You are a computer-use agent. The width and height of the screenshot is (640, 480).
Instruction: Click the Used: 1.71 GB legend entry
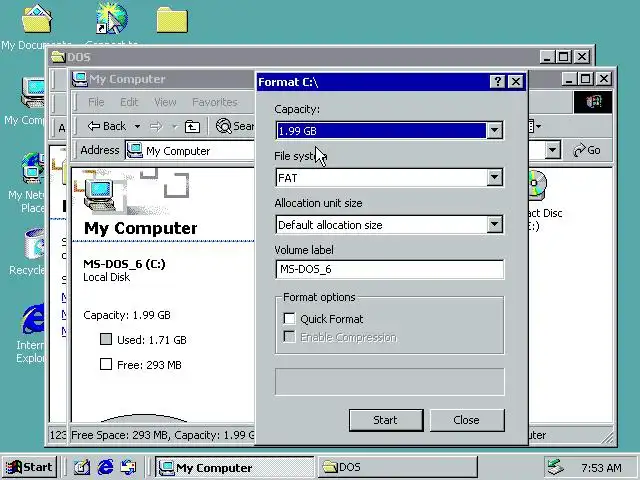click(143, 340)
